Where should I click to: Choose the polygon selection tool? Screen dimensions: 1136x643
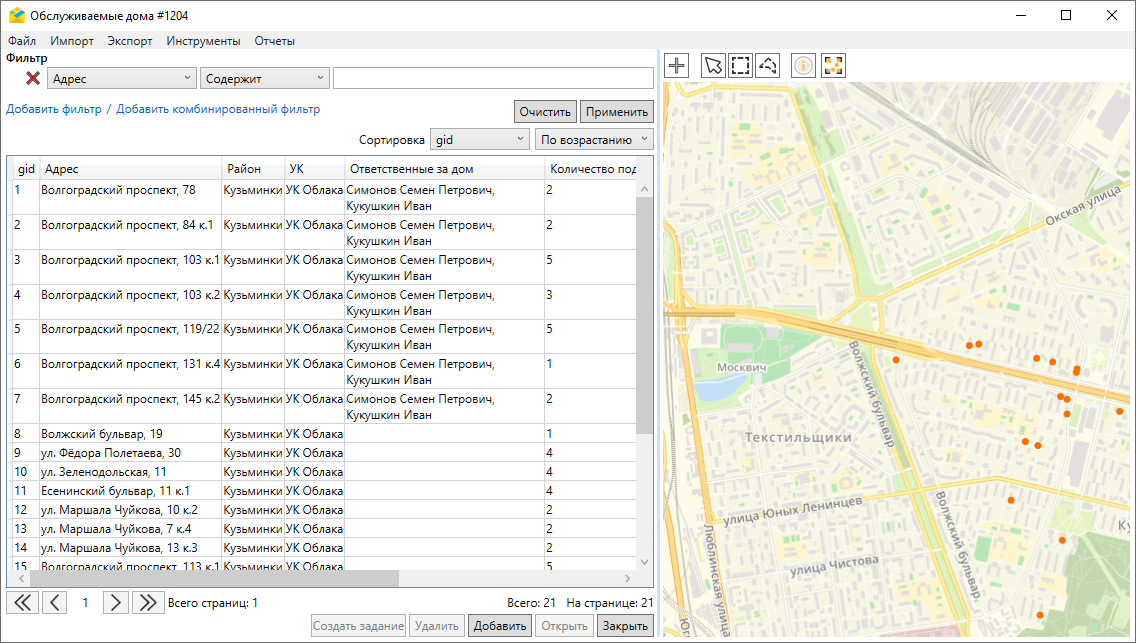click(767, 66)
